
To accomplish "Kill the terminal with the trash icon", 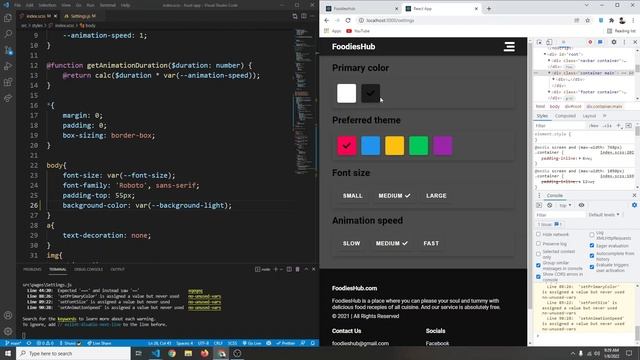I will [298, 269].
